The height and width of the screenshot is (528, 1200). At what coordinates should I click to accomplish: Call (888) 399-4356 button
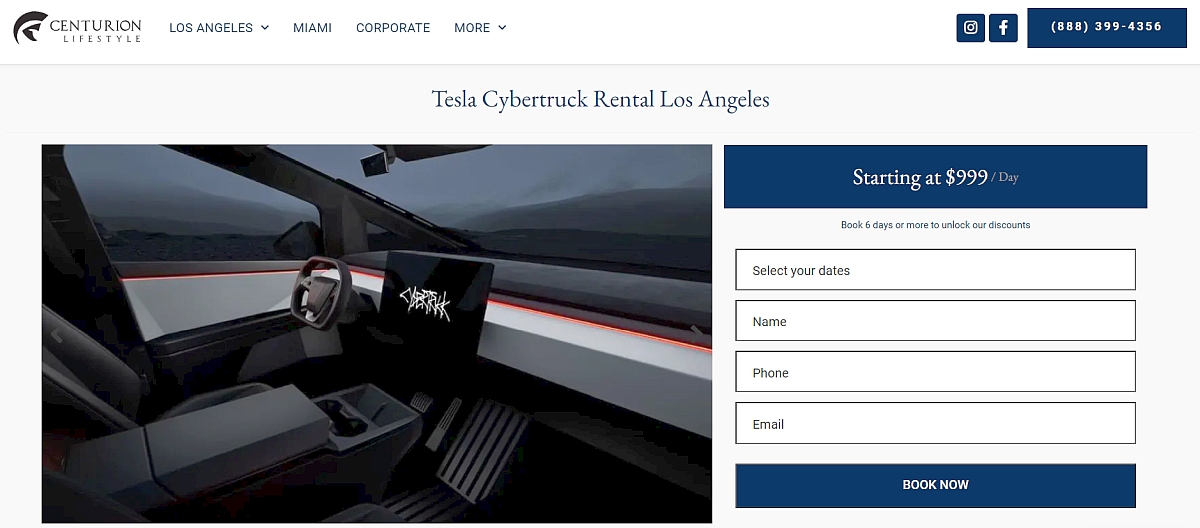pyautogui.click(x=1106, y=28)
